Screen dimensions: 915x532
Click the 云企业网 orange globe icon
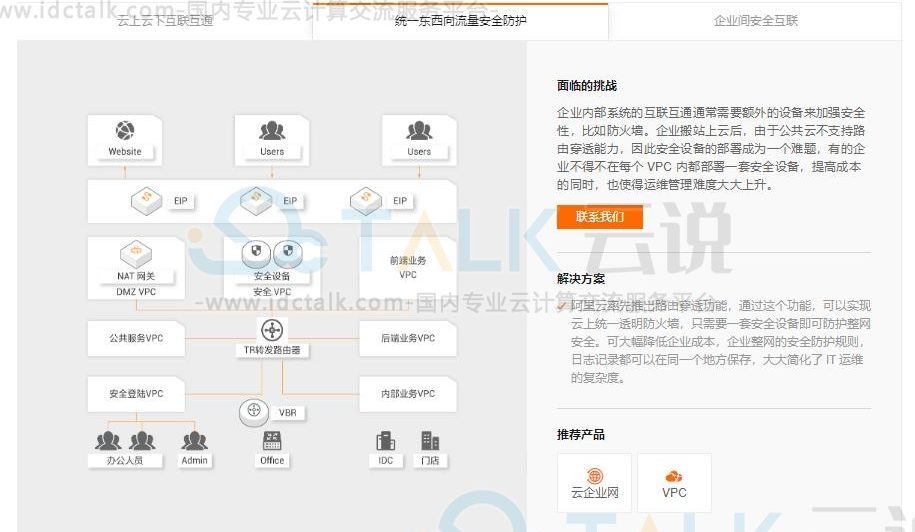tap(594, 476)
